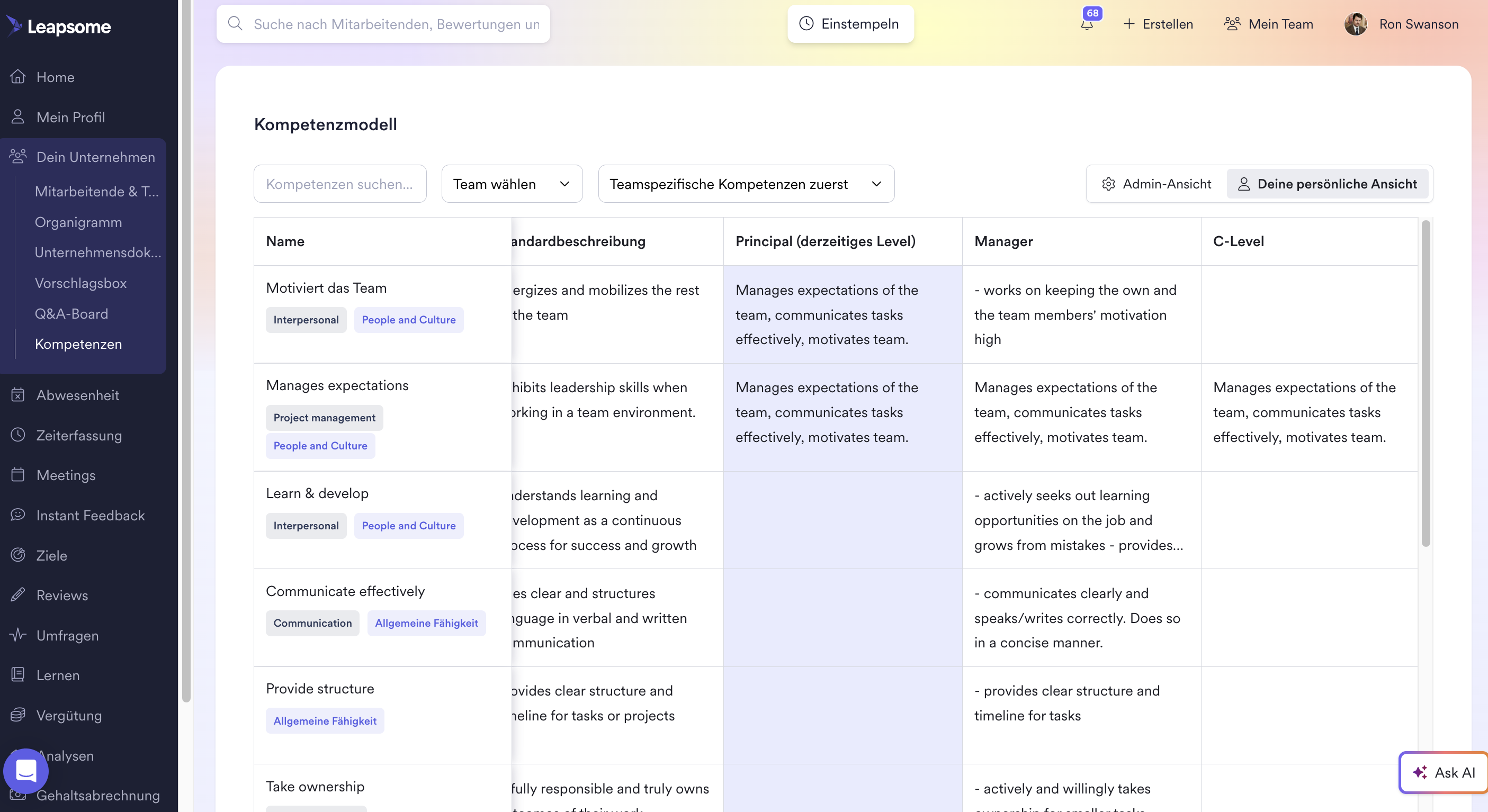Click the Mein Profil person icon

pyautogui.click(x=18, y=116)
